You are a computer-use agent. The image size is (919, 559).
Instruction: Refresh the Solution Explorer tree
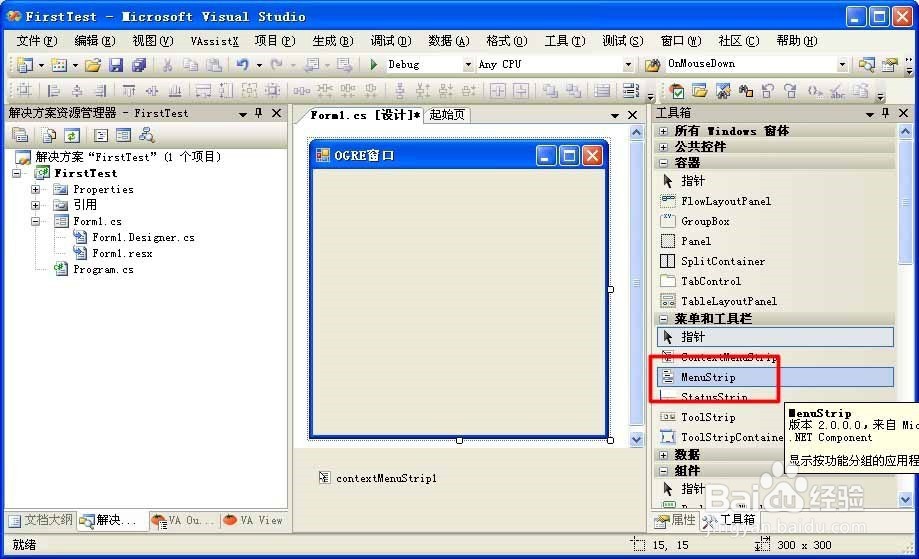(x=72, y=135)
